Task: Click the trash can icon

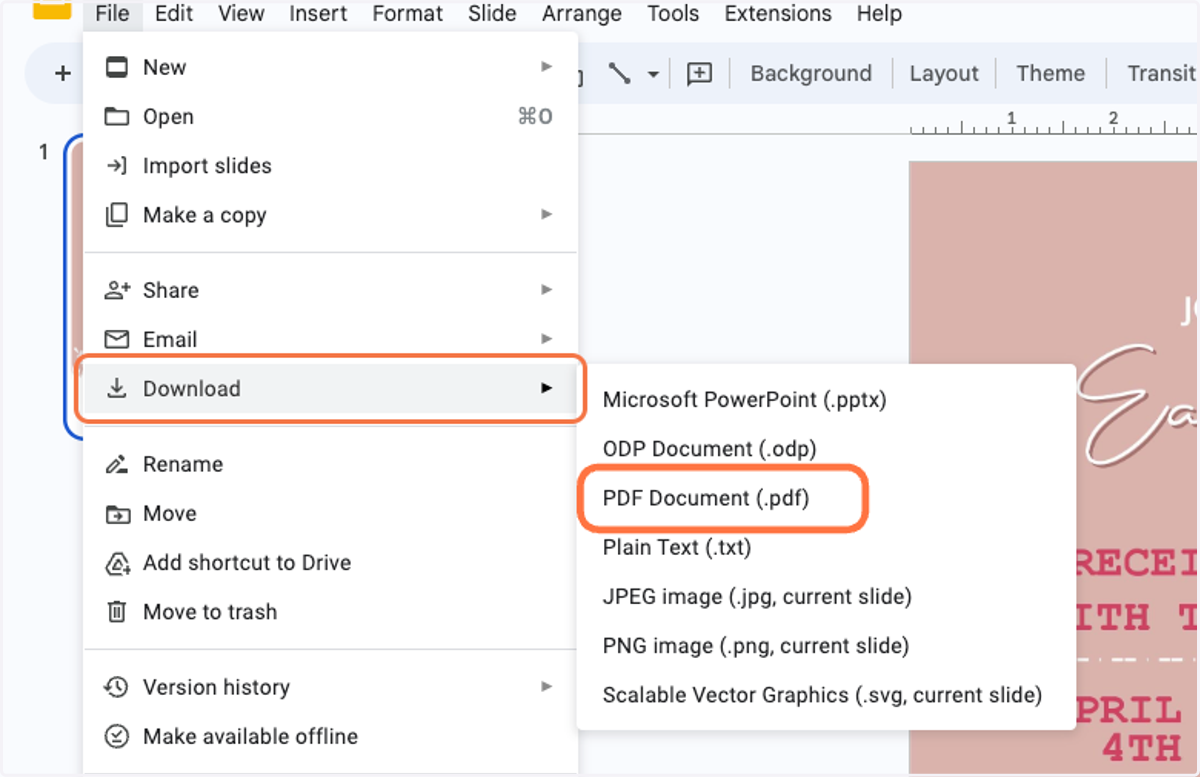Action: (117, 612)
